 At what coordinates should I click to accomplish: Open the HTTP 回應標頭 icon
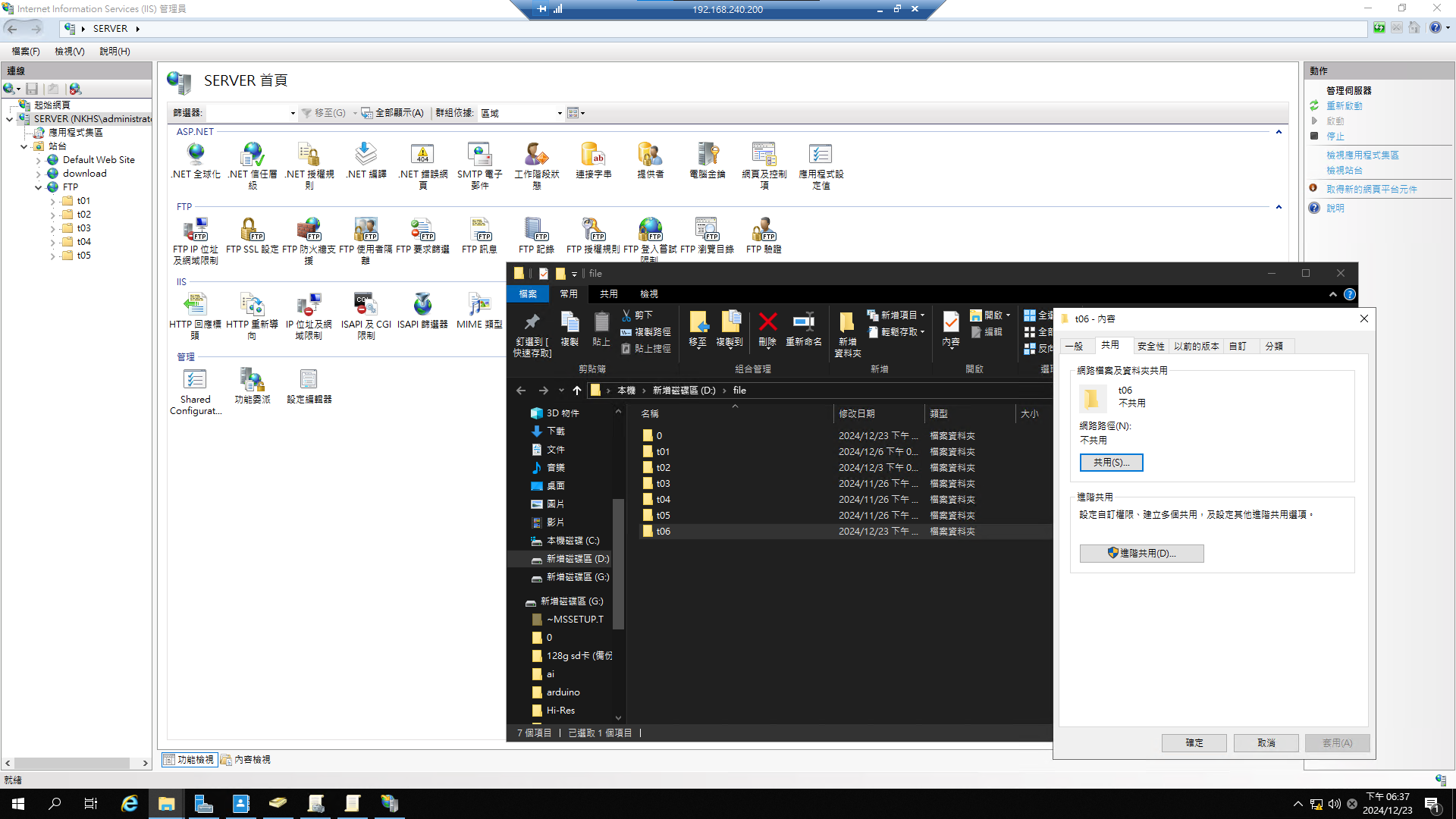196,315
